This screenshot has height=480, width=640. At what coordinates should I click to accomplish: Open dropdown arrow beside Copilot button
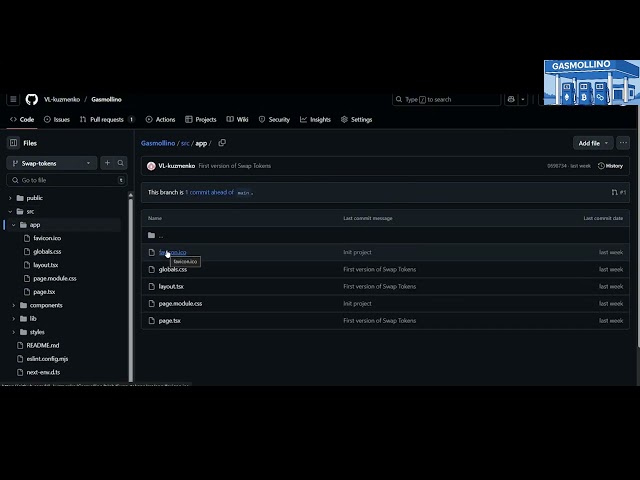tap(523, 99)
